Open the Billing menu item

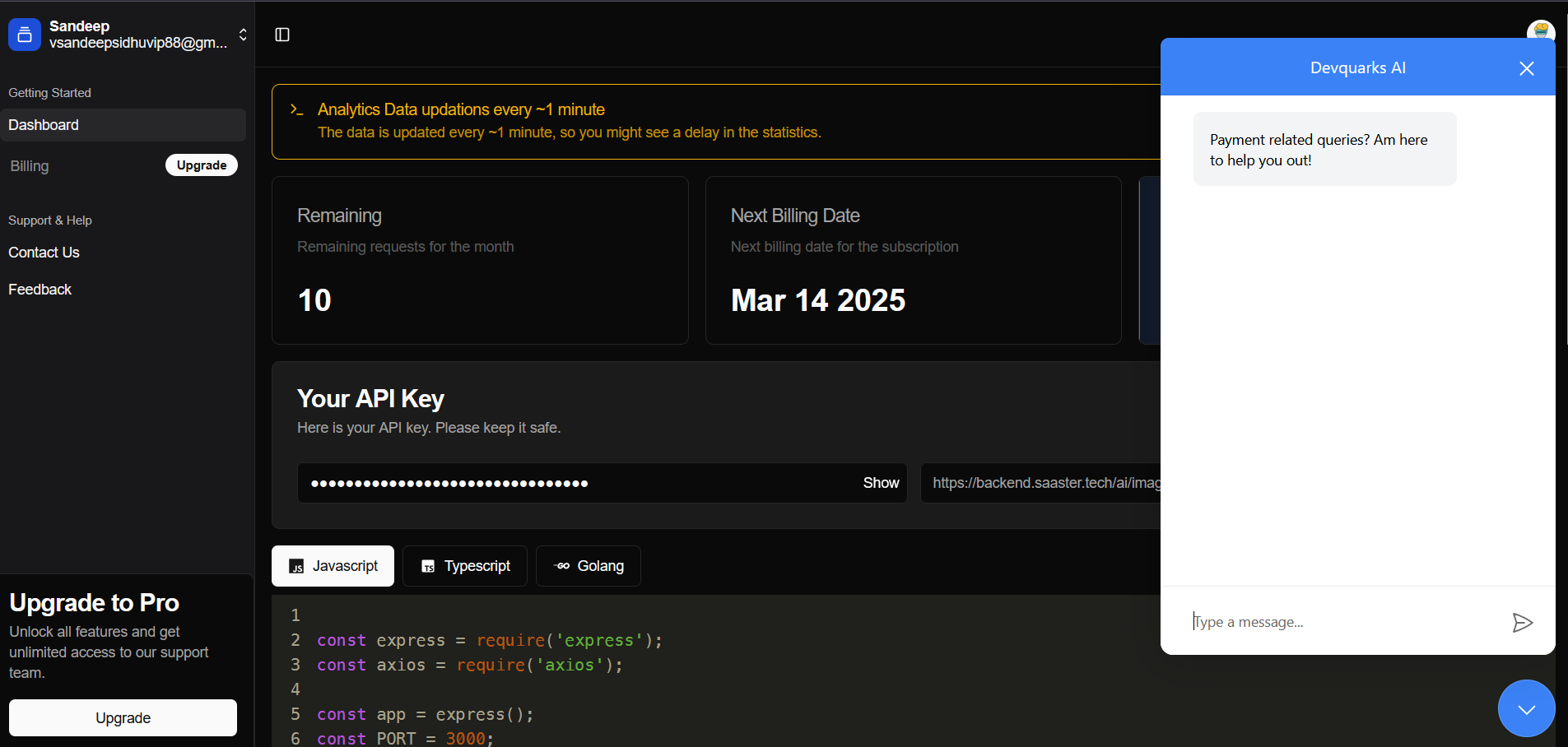click(30, 166)
